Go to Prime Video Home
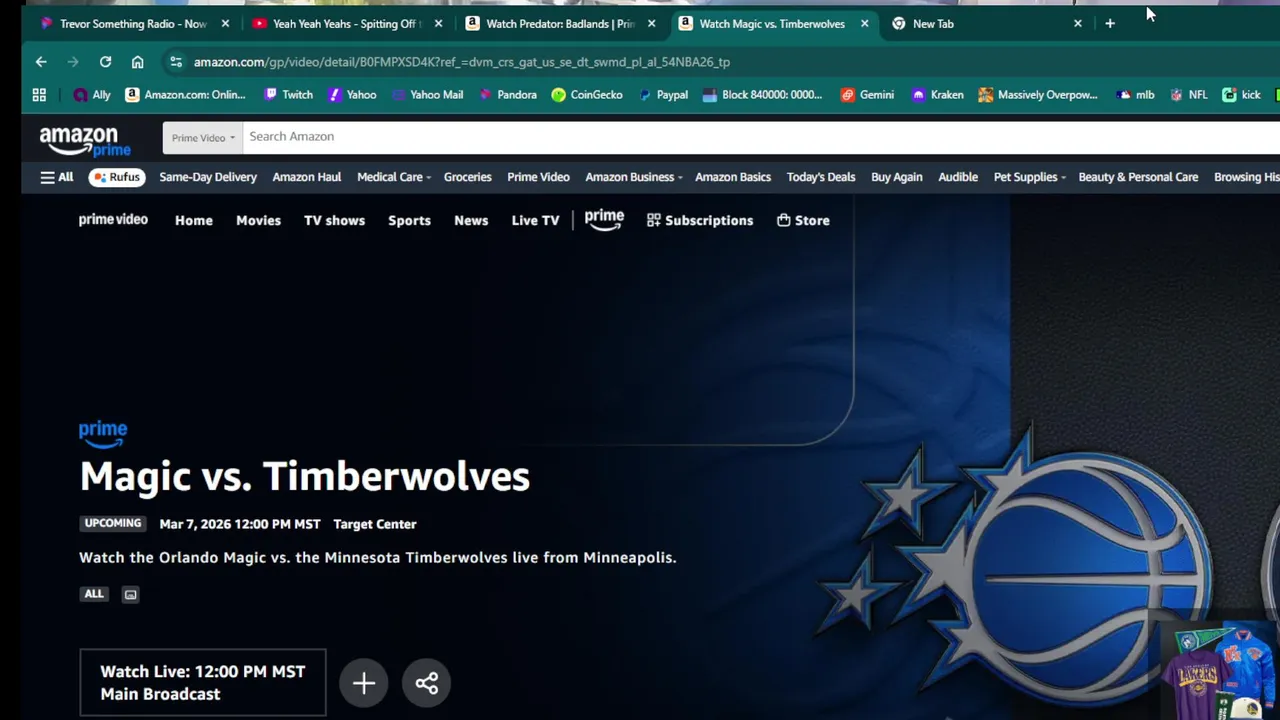 tap(194, 220)
